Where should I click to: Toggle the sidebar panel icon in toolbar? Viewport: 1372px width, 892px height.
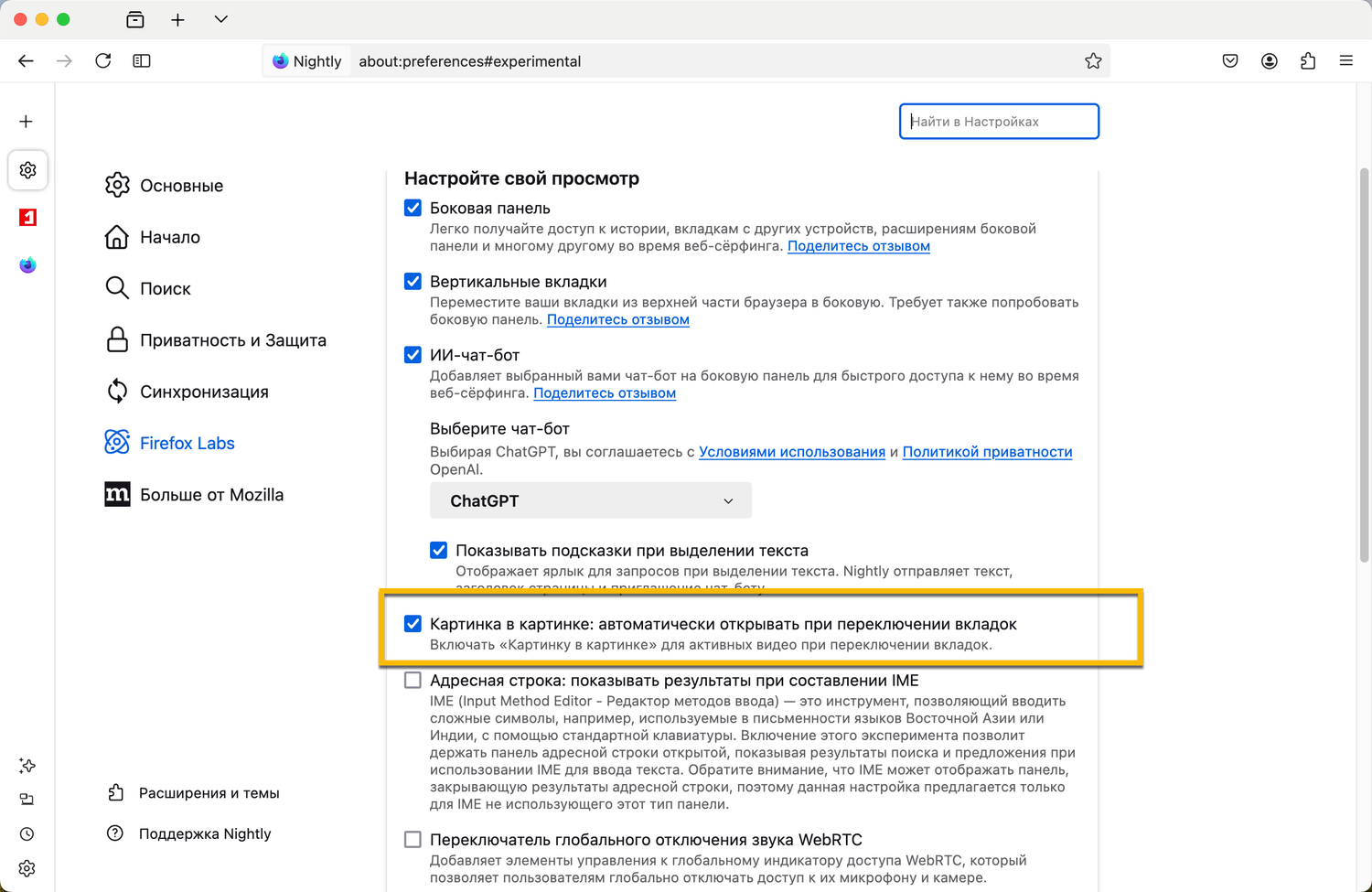[142, 61]
